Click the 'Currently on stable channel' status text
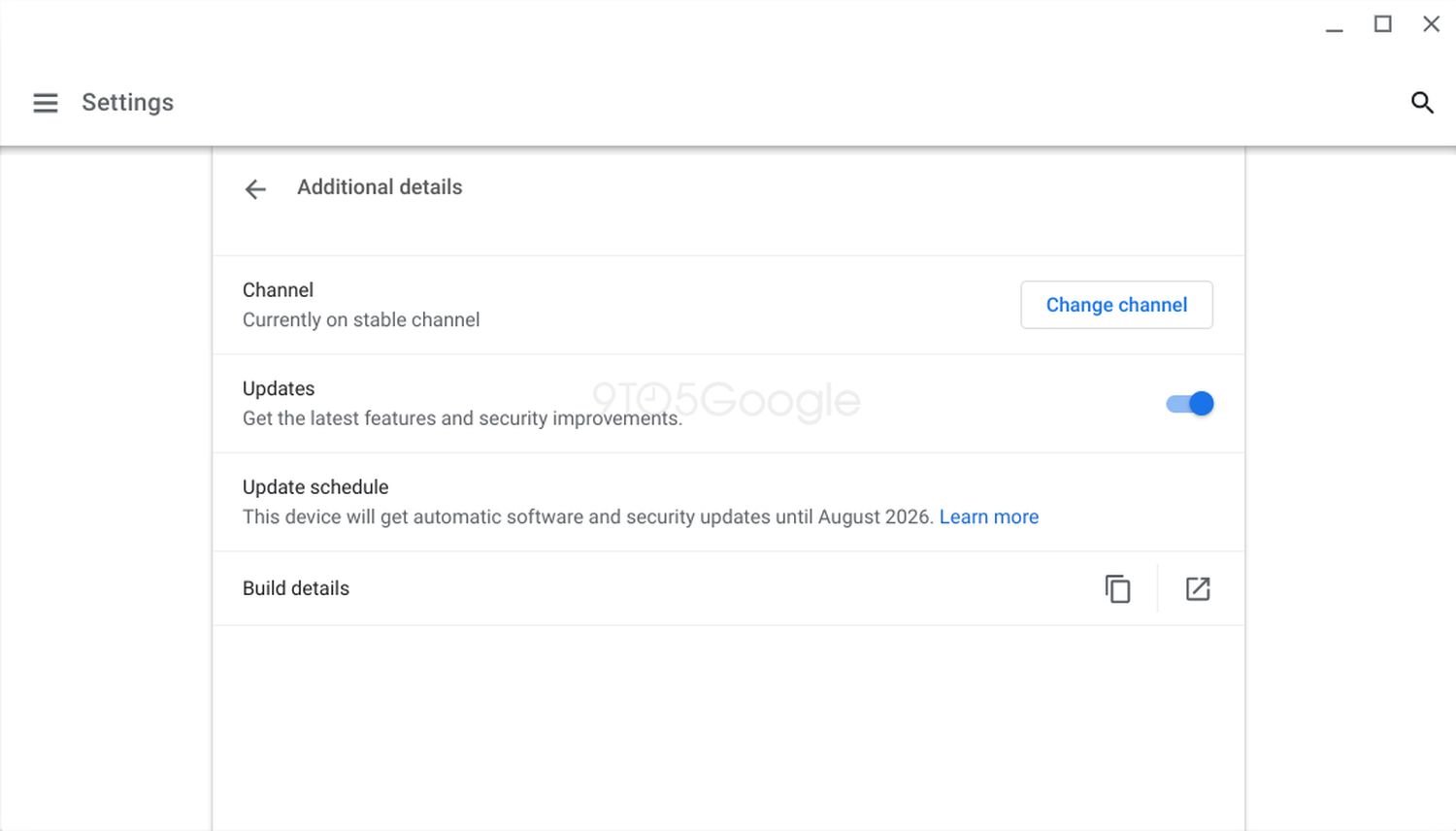Viewport: 1456px width, 831px height. (361, 320)
